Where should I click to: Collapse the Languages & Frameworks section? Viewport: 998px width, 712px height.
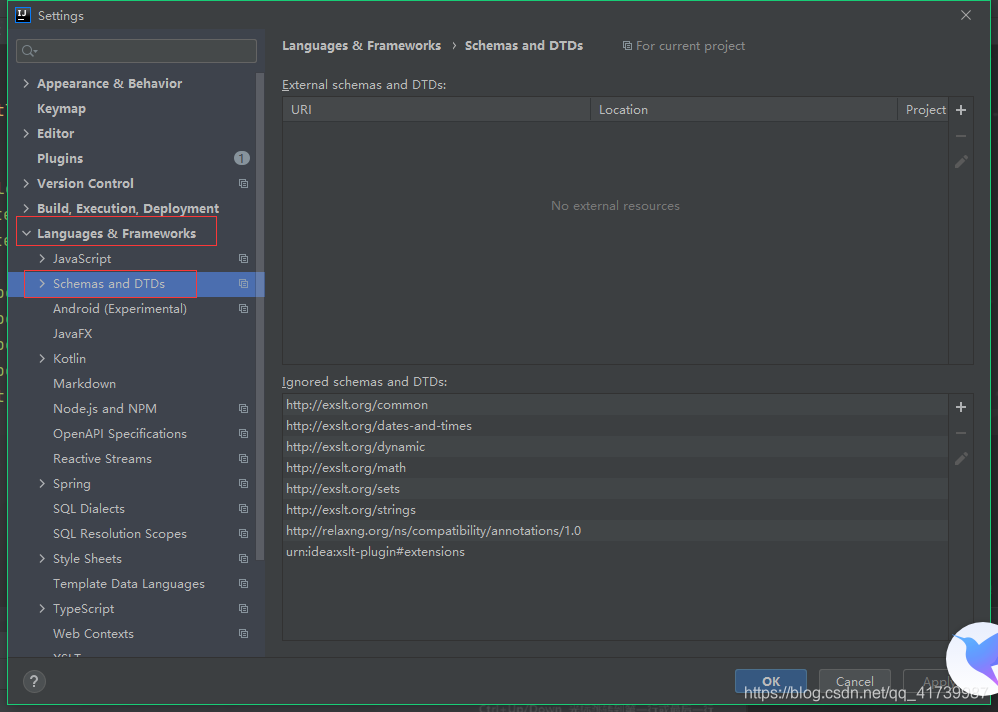(26, 234)
